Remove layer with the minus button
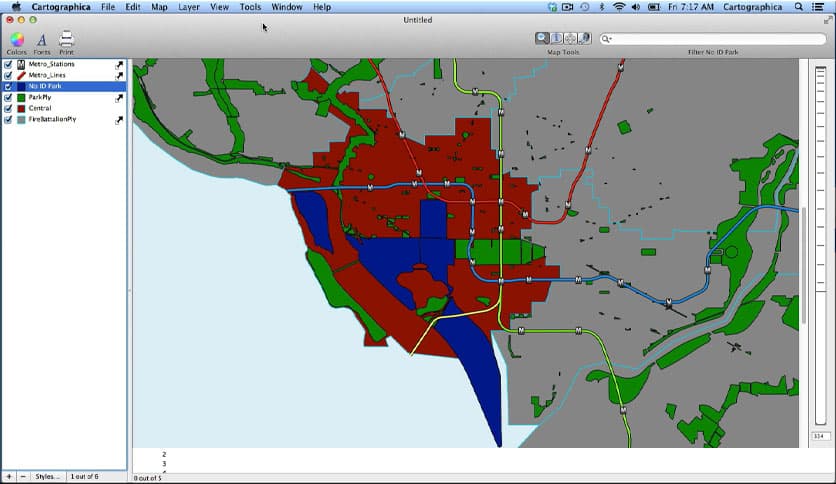Viewport: 836px width, 484px height. [22, 477]
